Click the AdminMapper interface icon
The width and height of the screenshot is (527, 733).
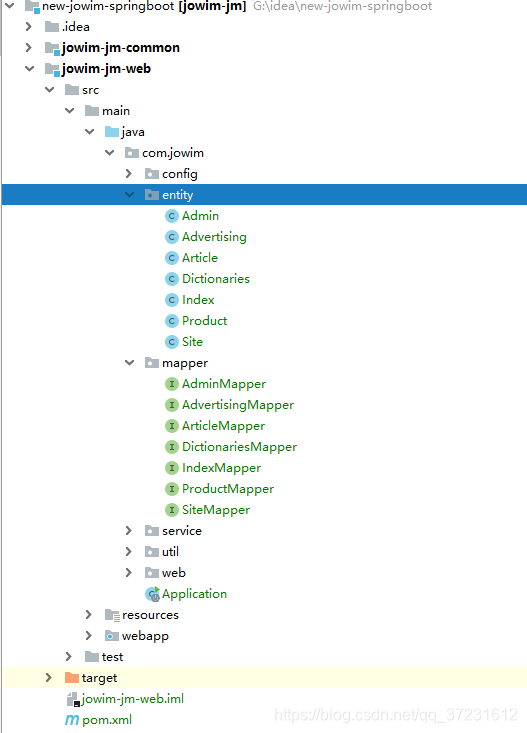pos(172,384)
